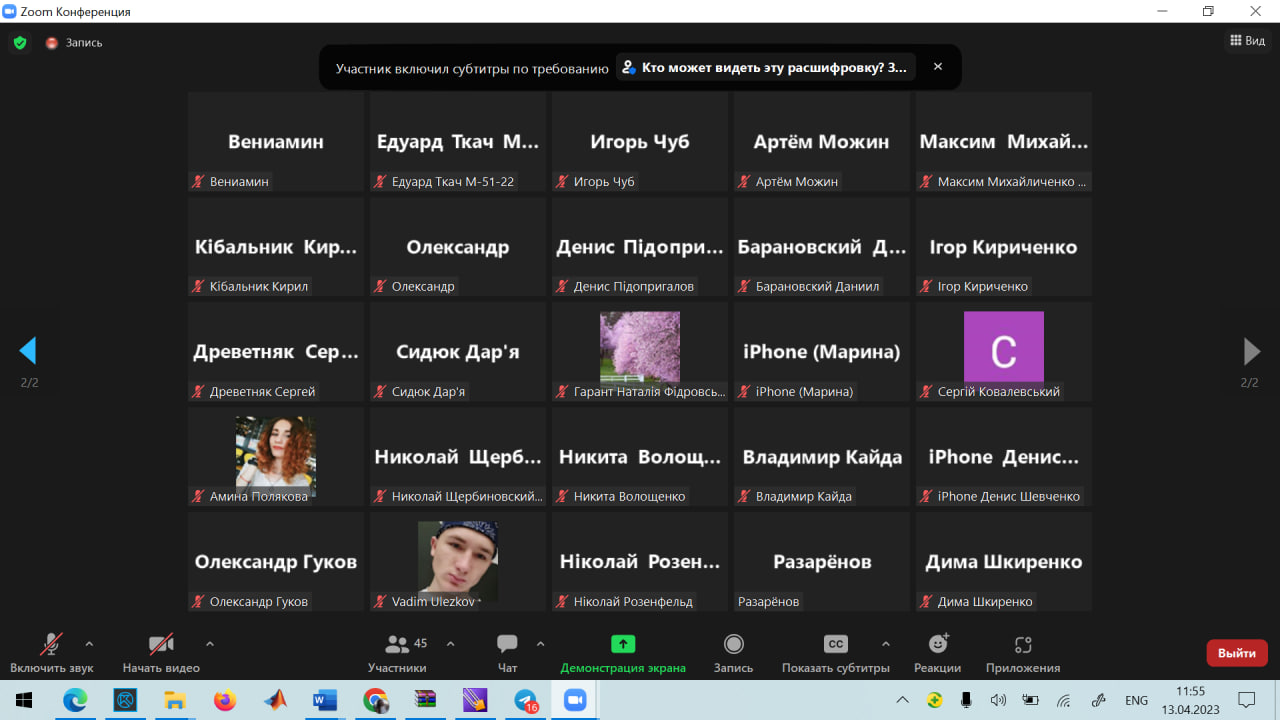Expand the subtitles options arrow

pyautogui.click(x=885, y=643)
